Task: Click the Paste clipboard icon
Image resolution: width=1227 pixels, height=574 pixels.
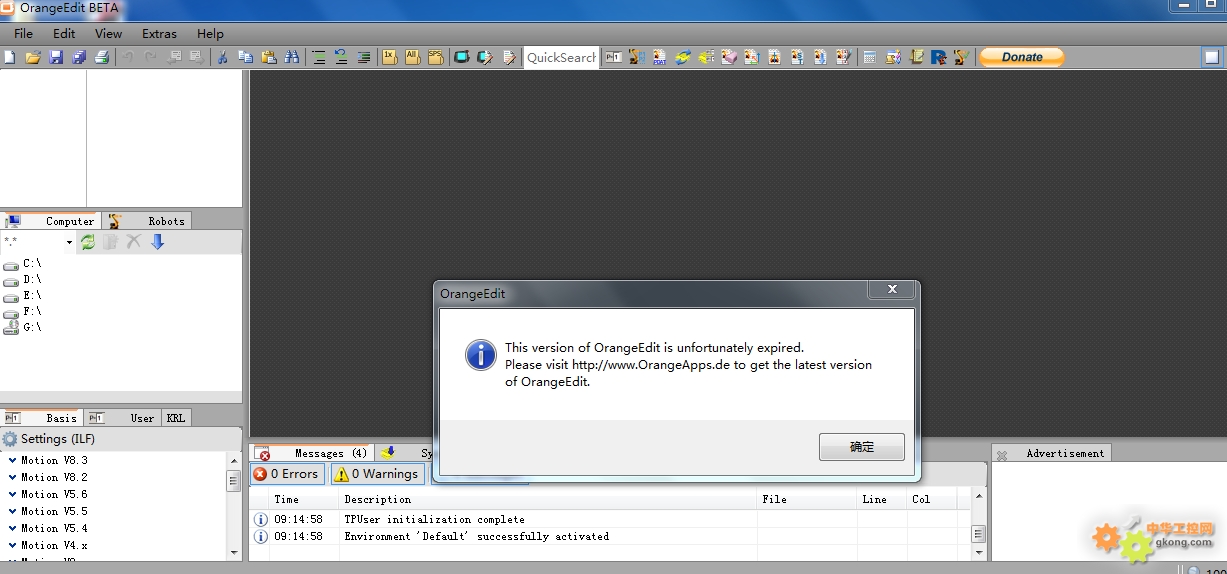Action: tap(268, 57)
